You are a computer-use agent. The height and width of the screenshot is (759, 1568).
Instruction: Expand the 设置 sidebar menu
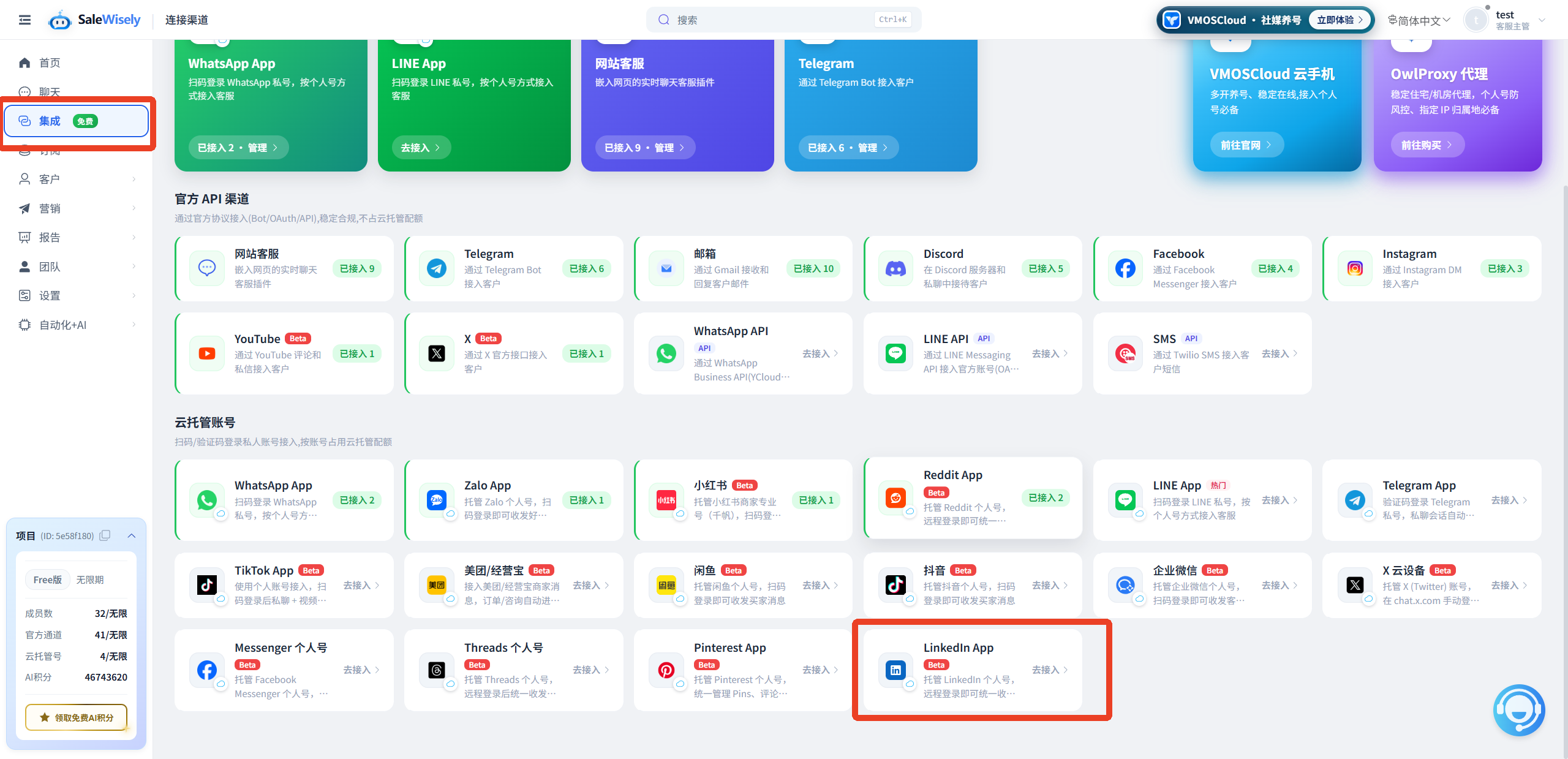click(x=77, y=295)
